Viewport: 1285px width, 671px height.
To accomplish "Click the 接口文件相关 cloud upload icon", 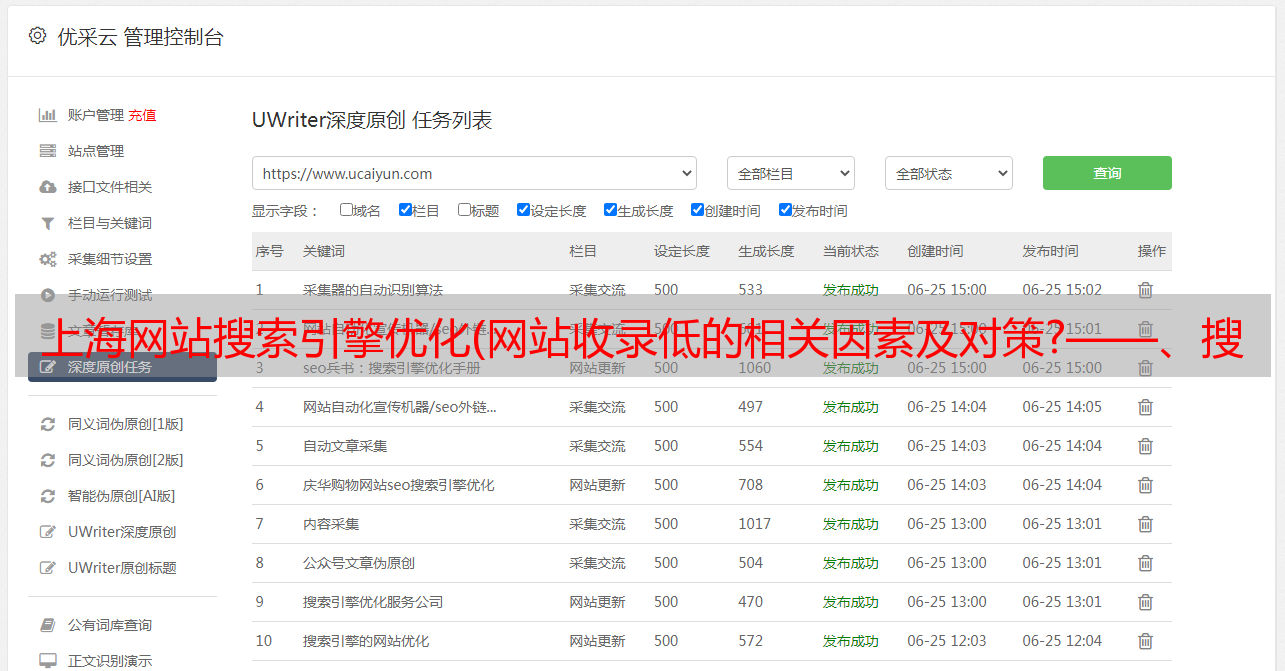I will point(47,187).
